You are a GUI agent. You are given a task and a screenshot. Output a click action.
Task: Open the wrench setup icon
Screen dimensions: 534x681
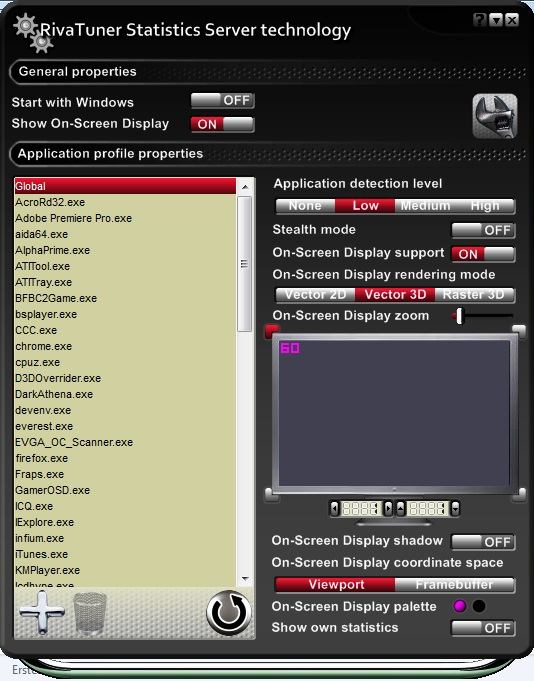point(494,116)
